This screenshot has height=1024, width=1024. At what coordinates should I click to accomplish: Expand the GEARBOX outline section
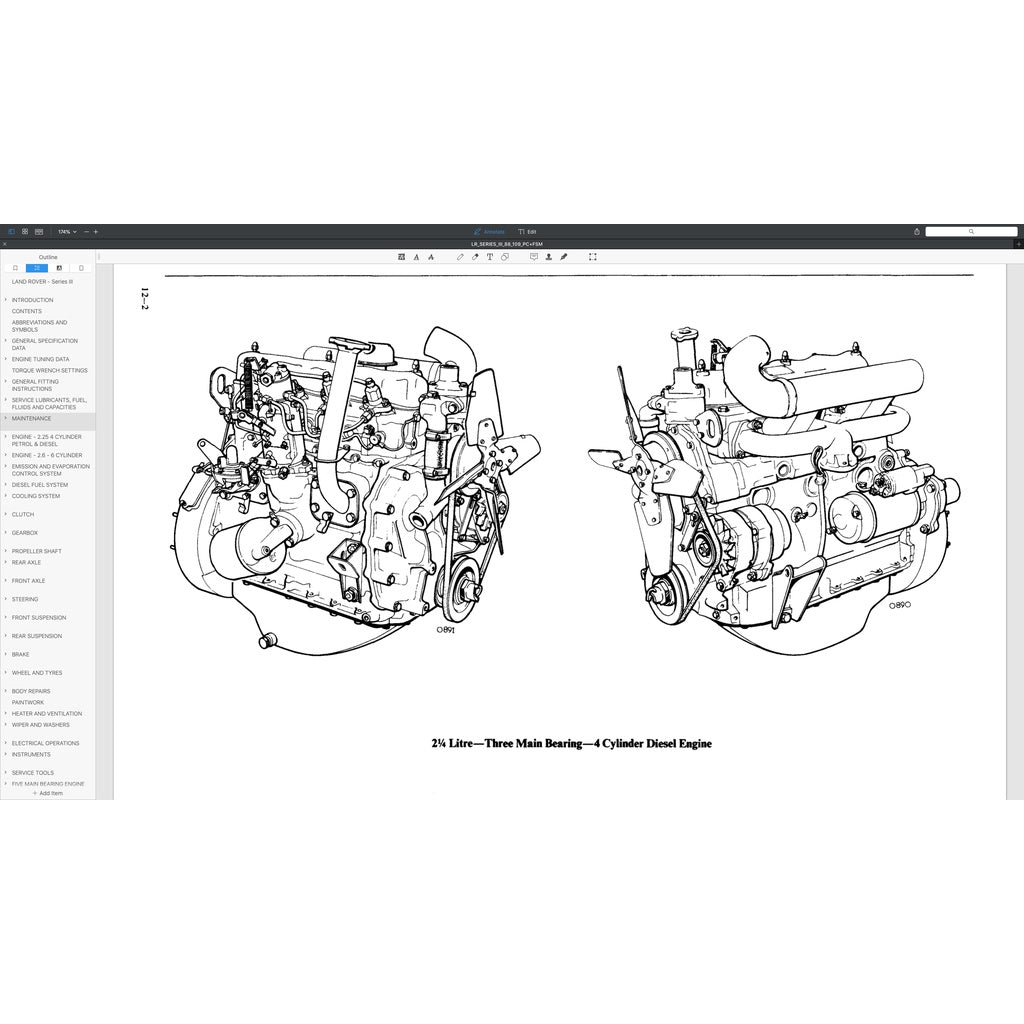pos(24,533)
